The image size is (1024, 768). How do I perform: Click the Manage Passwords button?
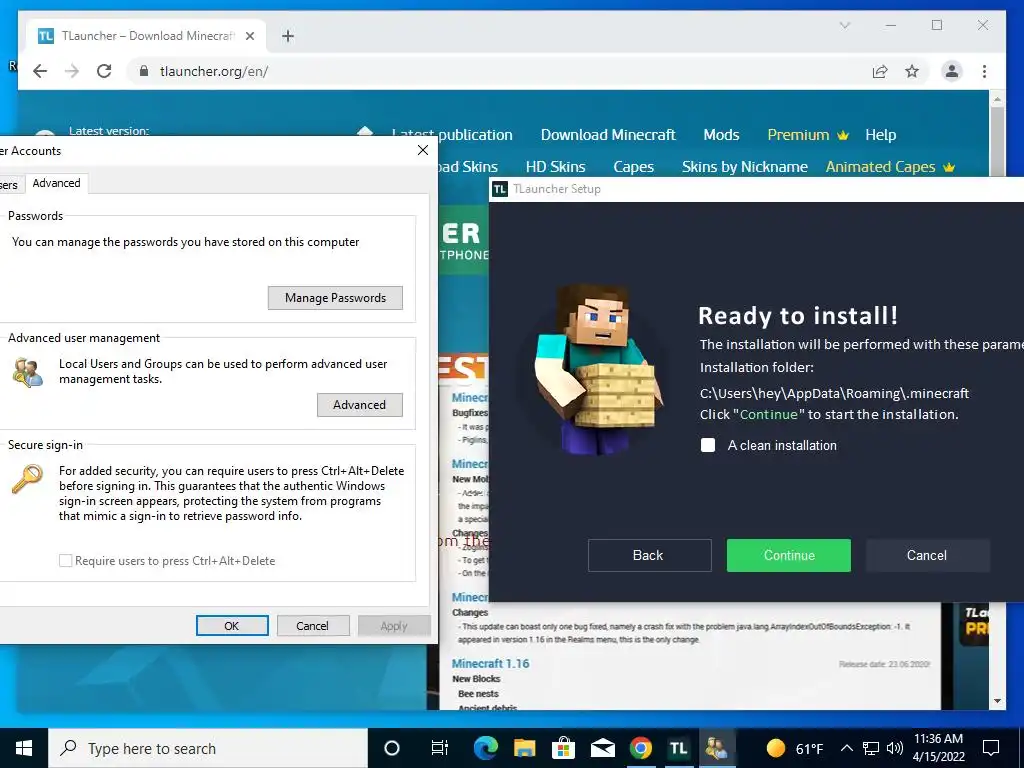click(335, 298)
